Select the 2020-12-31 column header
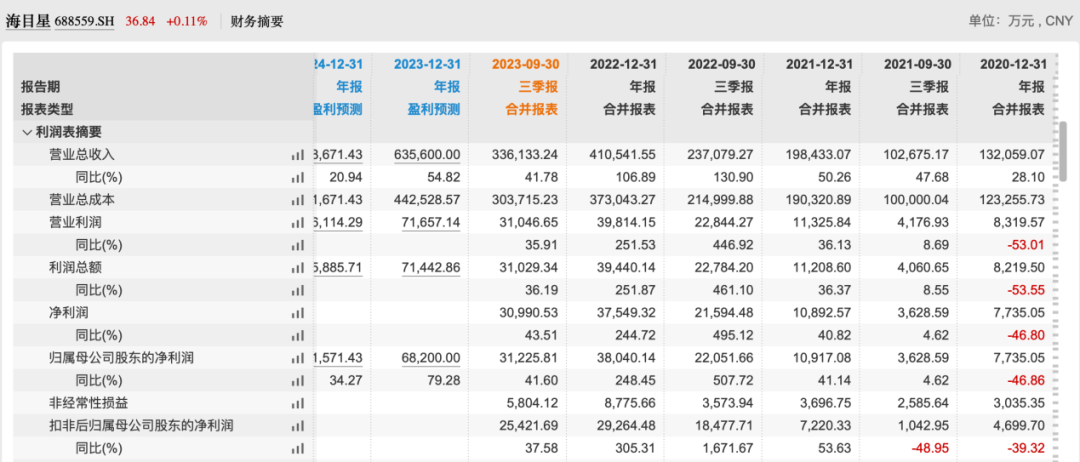Viewport: 1080px width, 462px height. click(1013, 64)
